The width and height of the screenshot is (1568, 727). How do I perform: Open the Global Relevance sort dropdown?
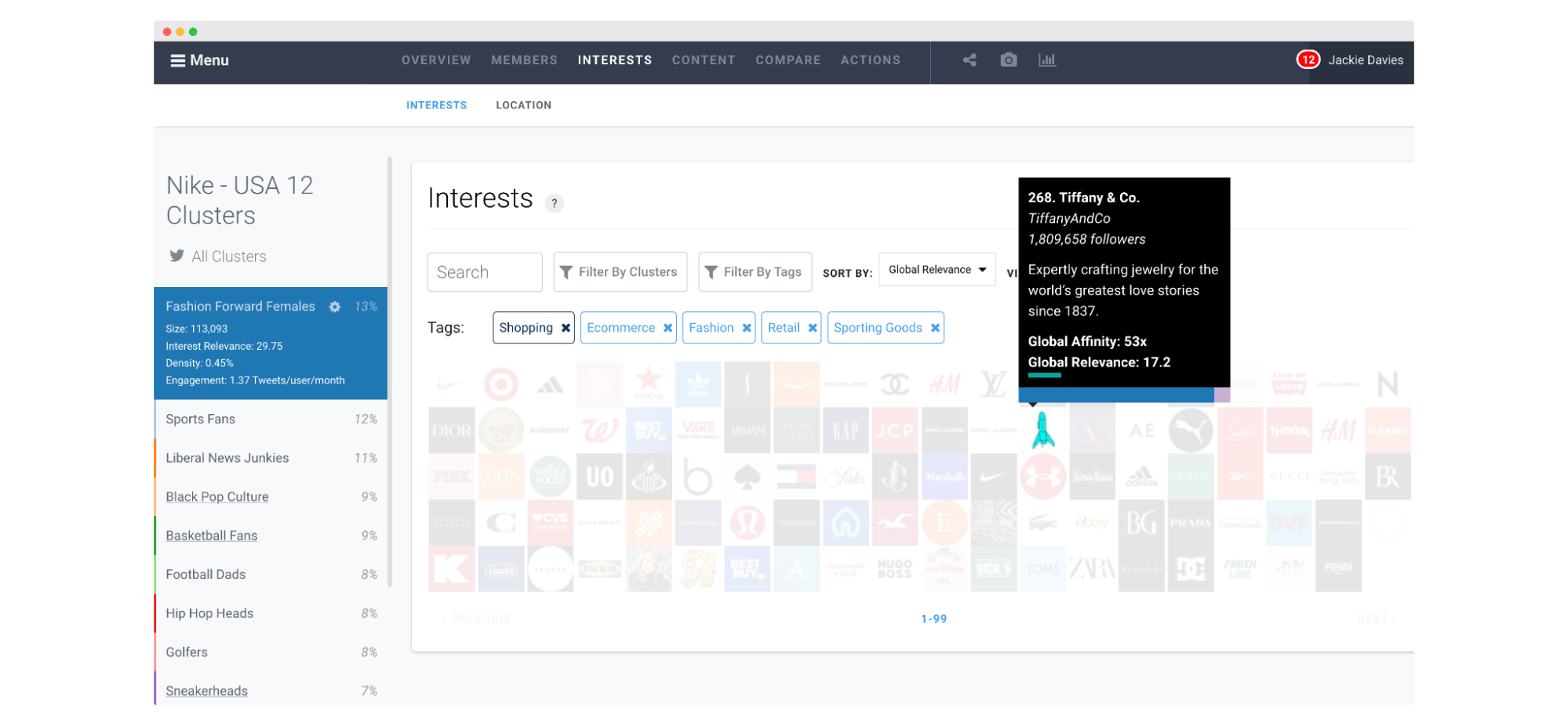pos(937,270)
